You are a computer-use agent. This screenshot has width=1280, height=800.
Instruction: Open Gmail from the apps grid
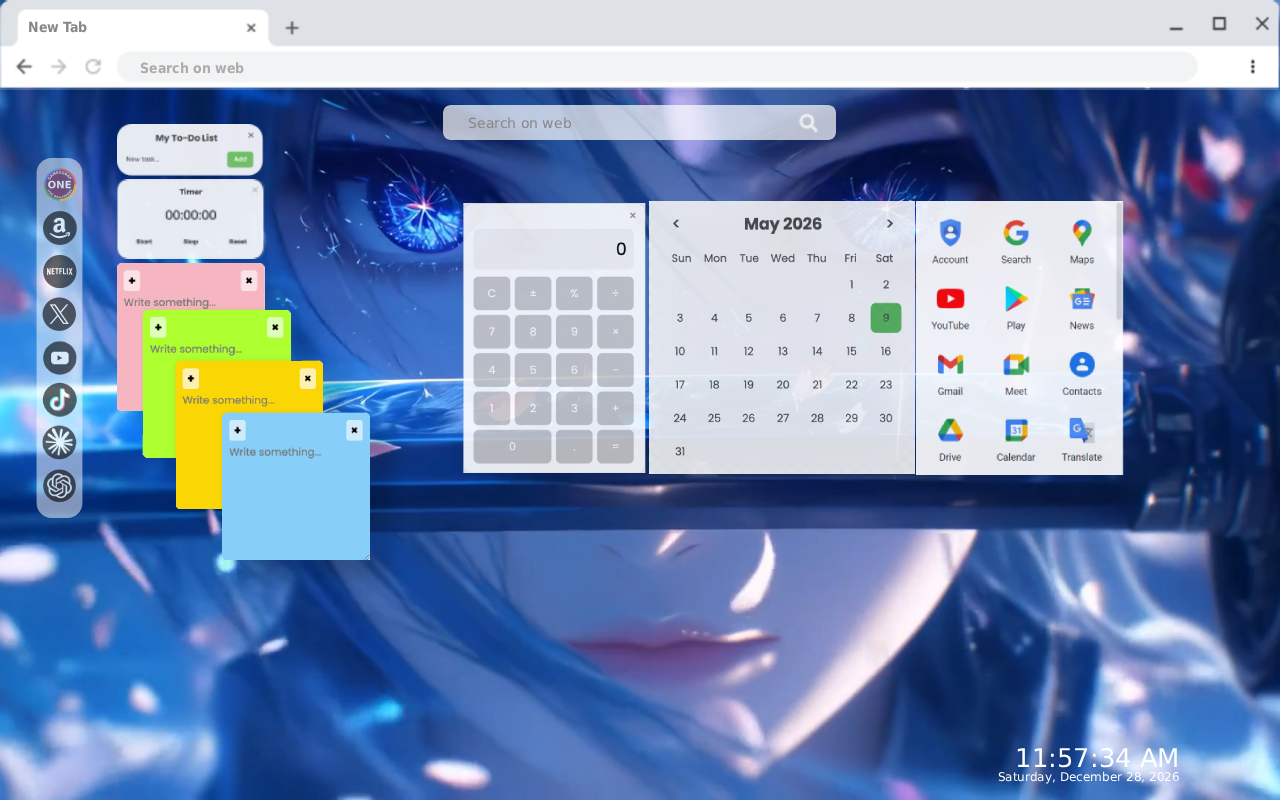(950, 374)
